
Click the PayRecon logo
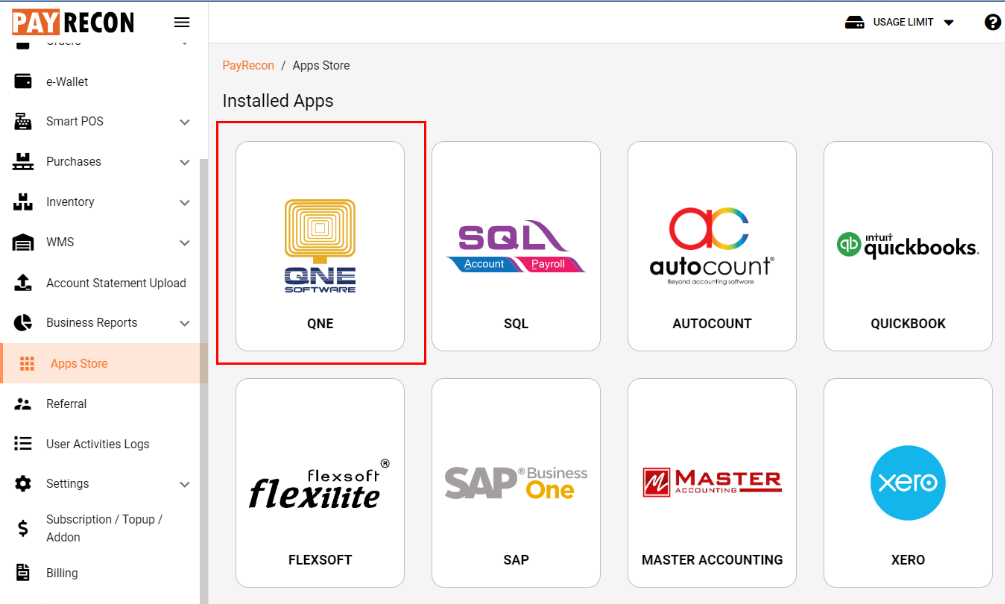[73, 22]
